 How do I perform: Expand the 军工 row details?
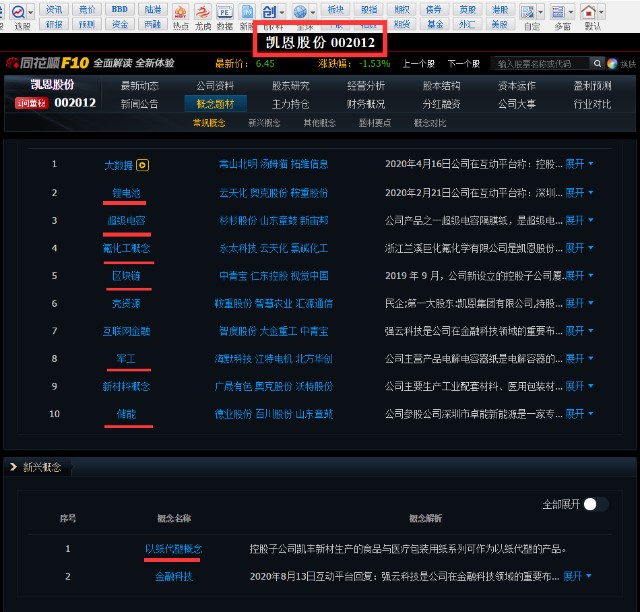click(x=579, y=358)
